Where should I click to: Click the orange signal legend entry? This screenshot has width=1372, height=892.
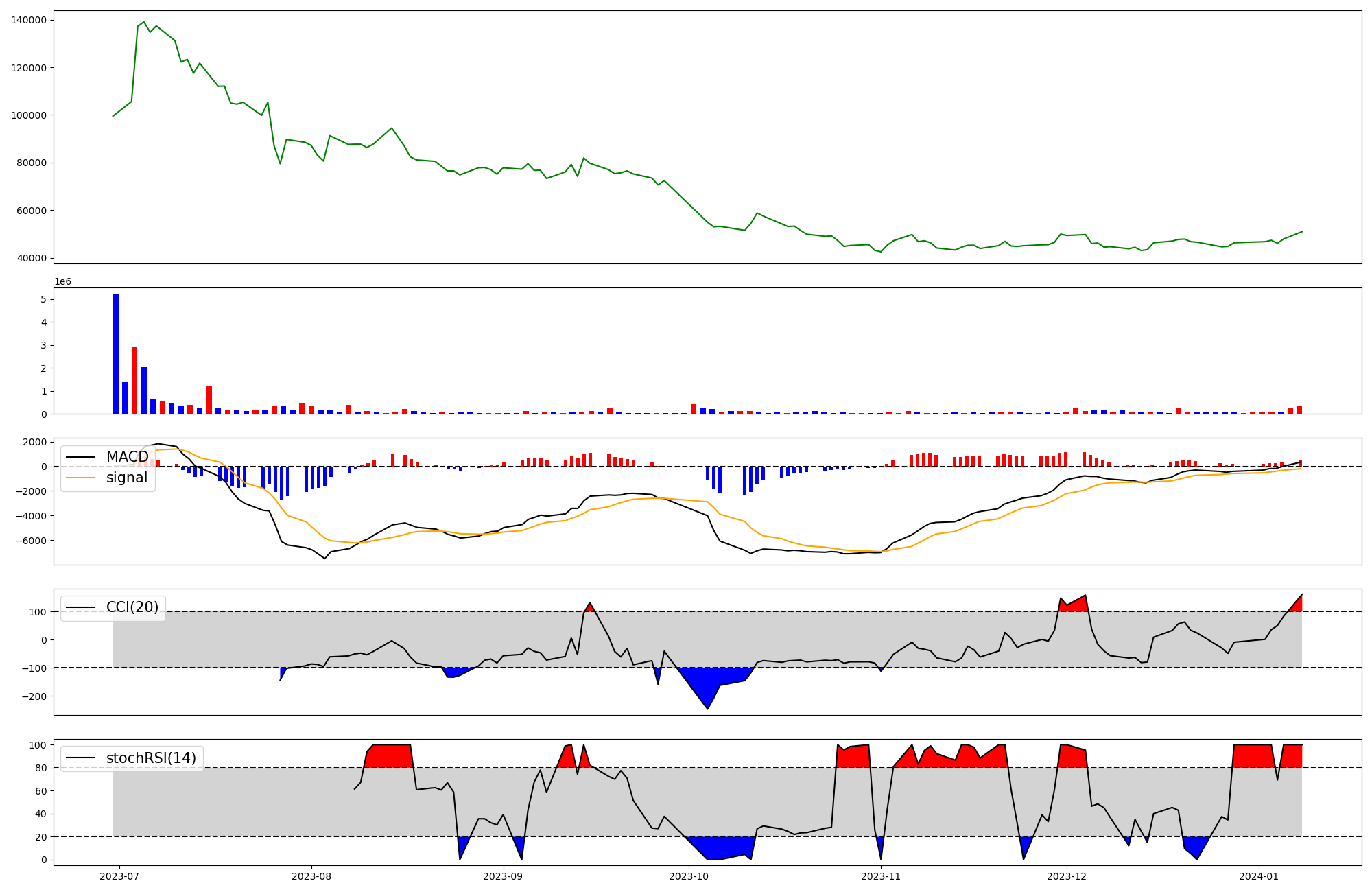(127, 478)
